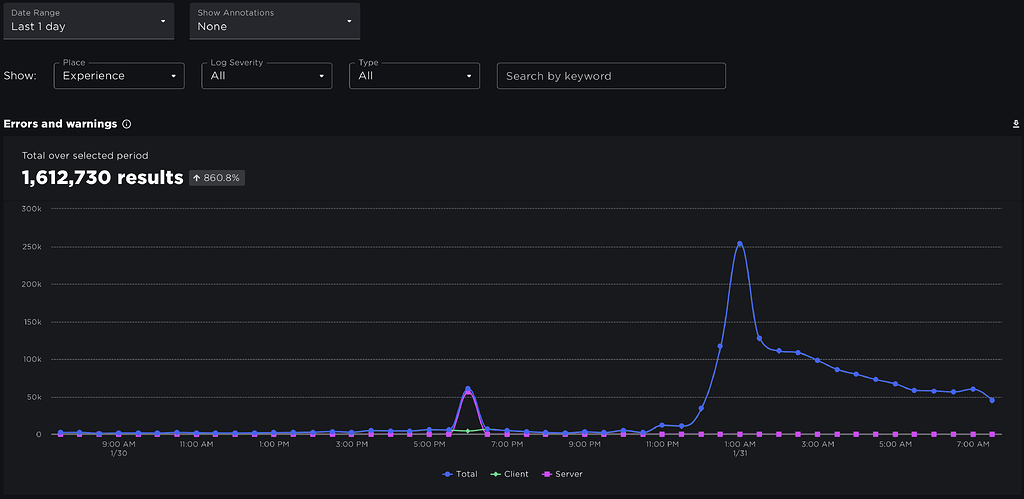
Task: Focus the Search by keyword field
Action: pyautogui.click(x=611, y=76)
